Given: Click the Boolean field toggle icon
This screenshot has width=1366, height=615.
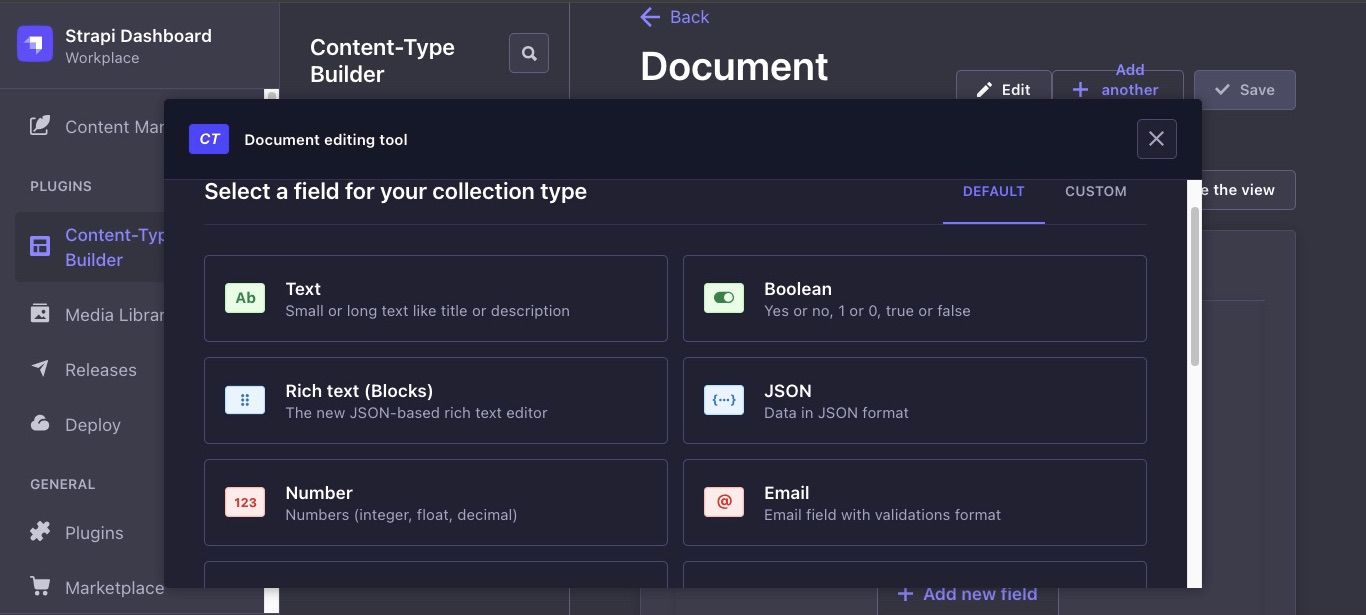Looking at the screenshot, I should point(724,298).
